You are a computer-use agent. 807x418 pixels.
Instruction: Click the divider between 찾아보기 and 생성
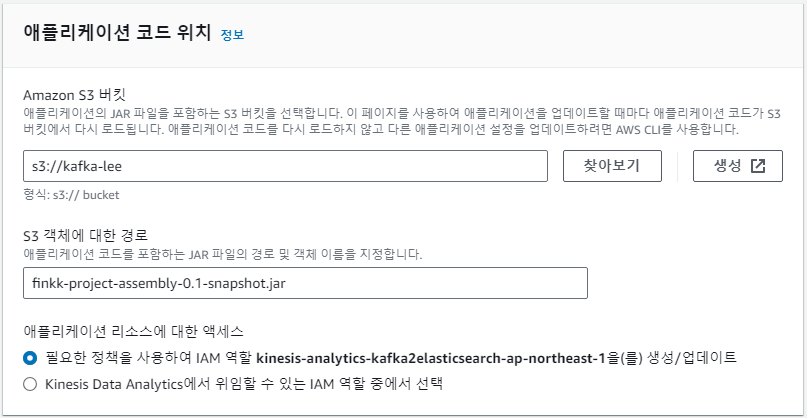point(677,166)
